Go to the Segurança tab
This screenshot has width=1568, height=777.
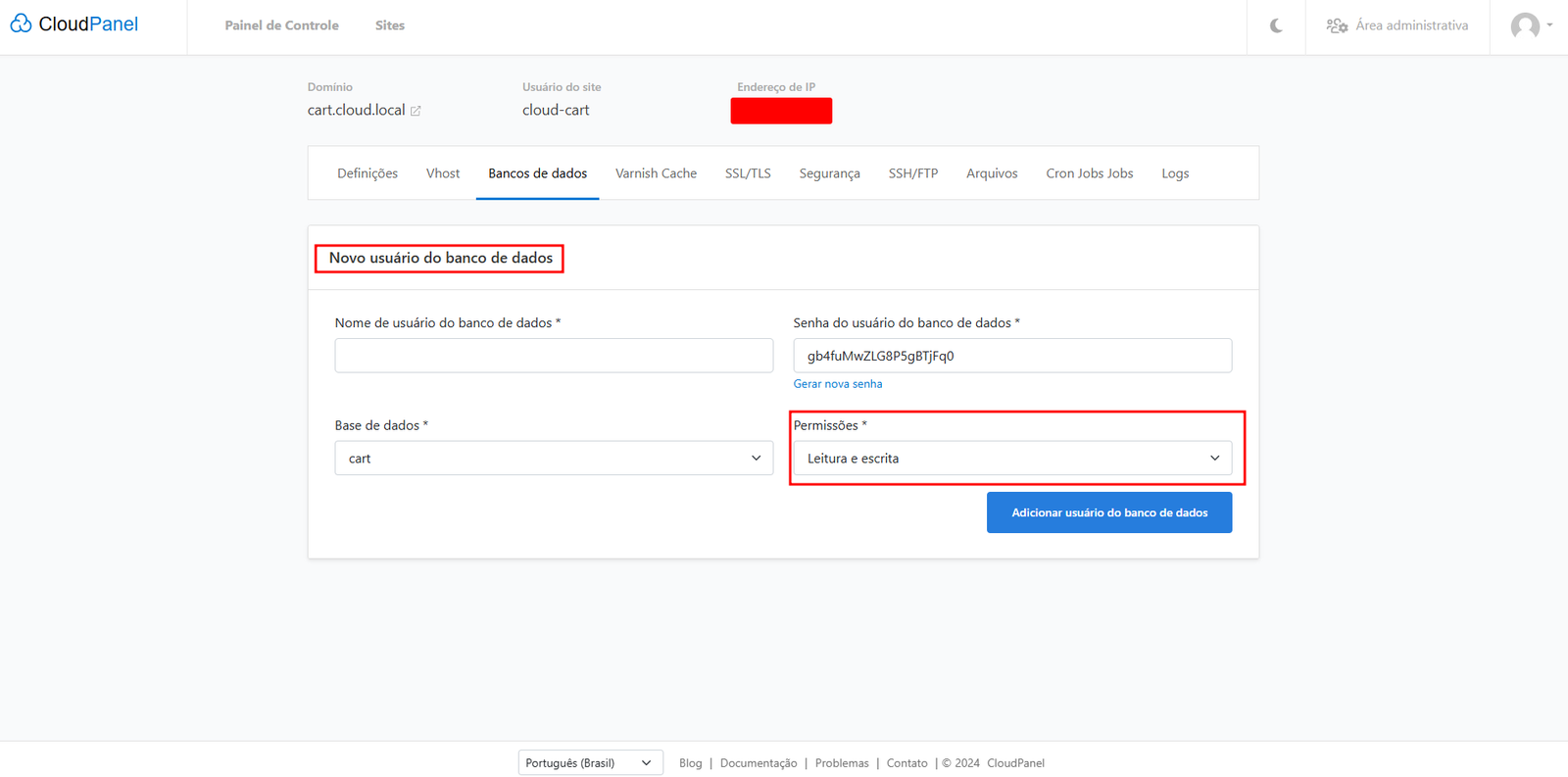pyautogui.click(x=829, y=173)
